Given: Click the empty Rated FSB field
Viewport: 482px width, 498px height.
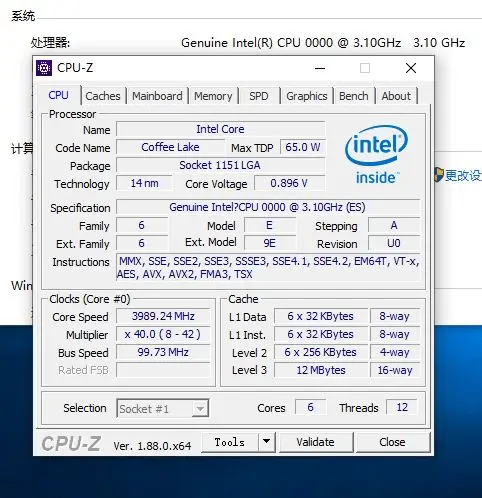Looking at the screenshot, I should (x=163, y=370).
